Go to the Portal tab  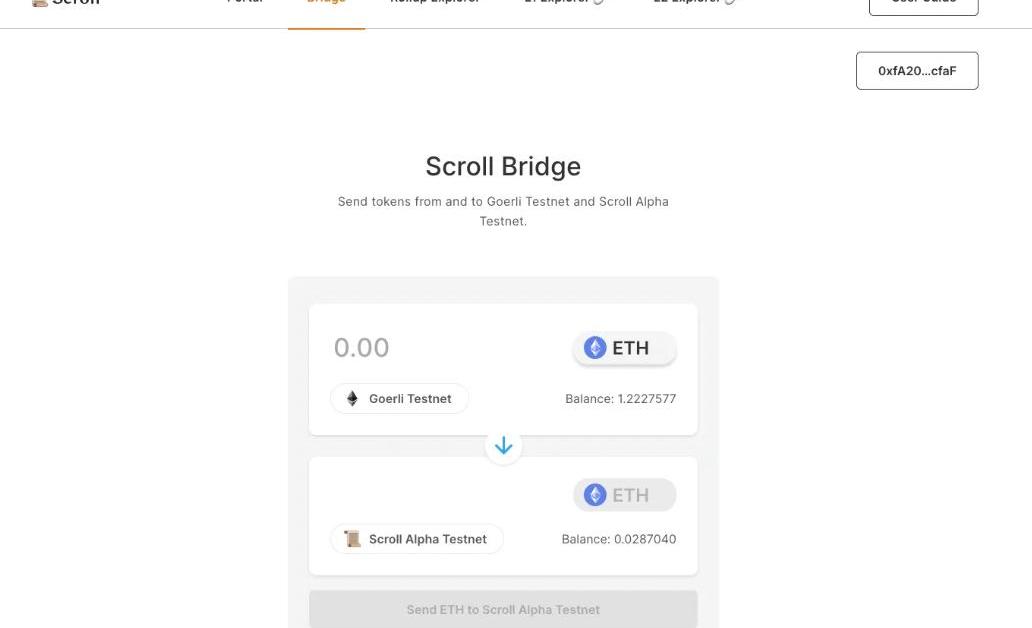coord(245,3)
